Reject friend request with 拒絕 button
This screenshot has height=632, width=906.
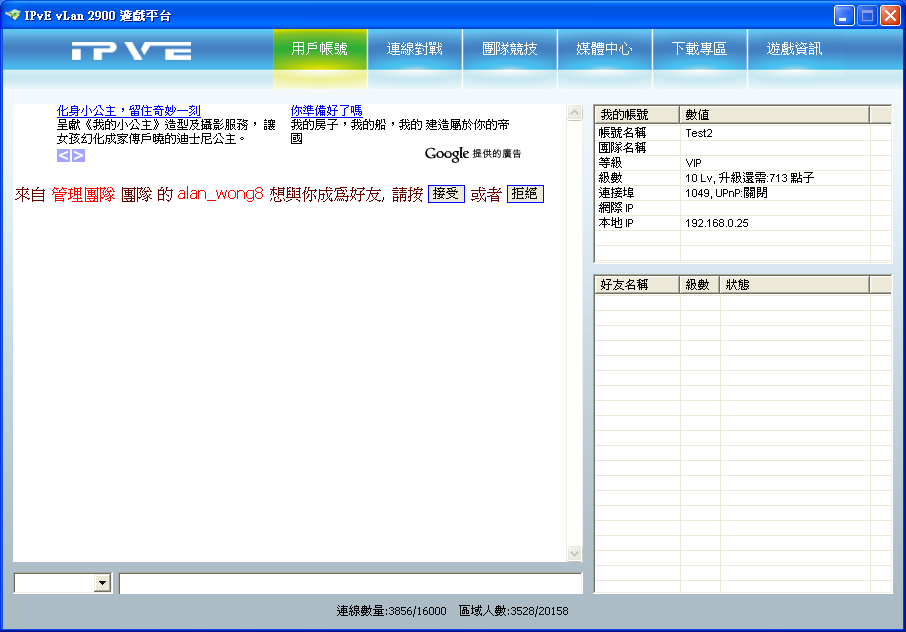click(525, 194)
